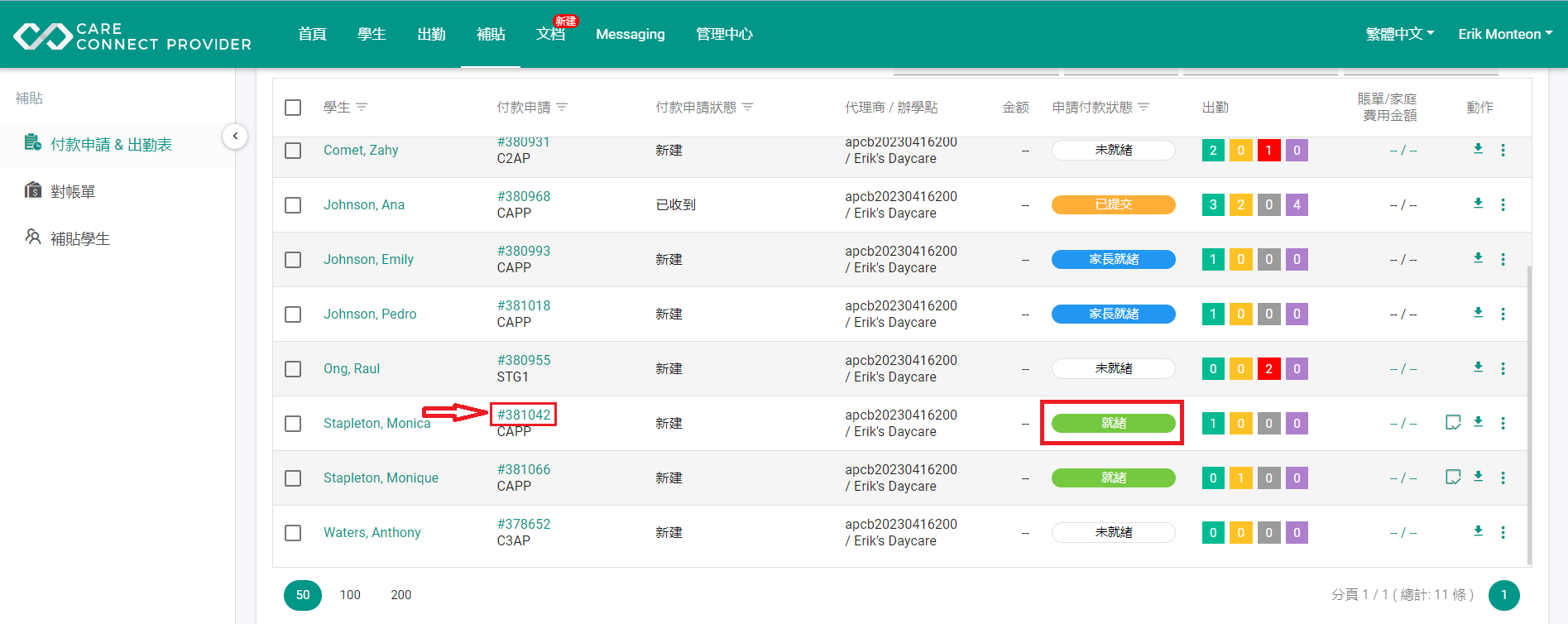Check the Ong, Raul row checkbox
The width and height of the screenshot is (1568, 624).
click(x=293, y=369)
